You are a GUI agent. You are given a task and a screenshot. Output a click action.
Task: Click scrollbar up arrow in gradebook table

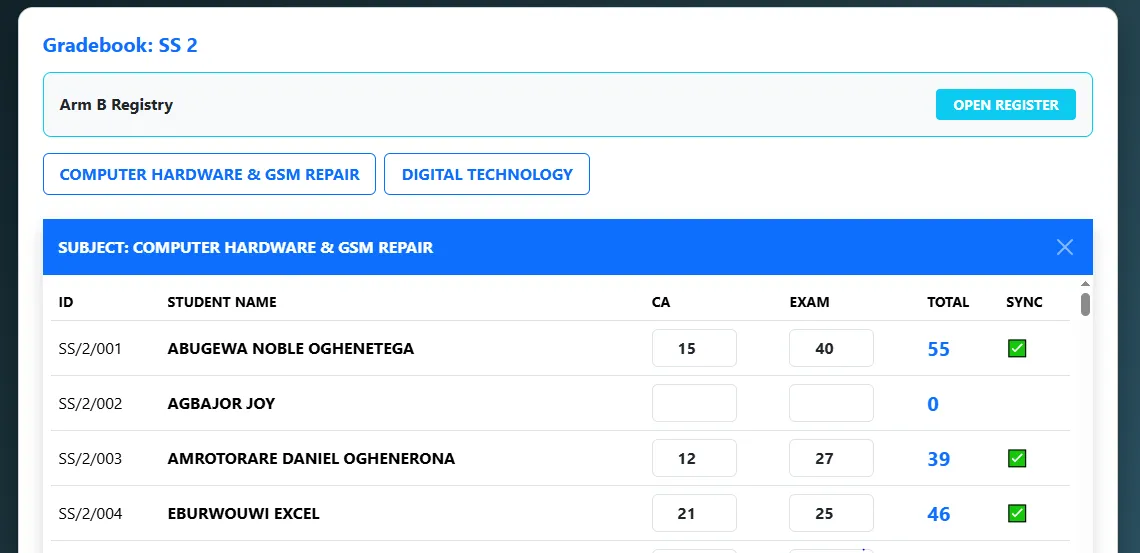[x=1085, y=283]
